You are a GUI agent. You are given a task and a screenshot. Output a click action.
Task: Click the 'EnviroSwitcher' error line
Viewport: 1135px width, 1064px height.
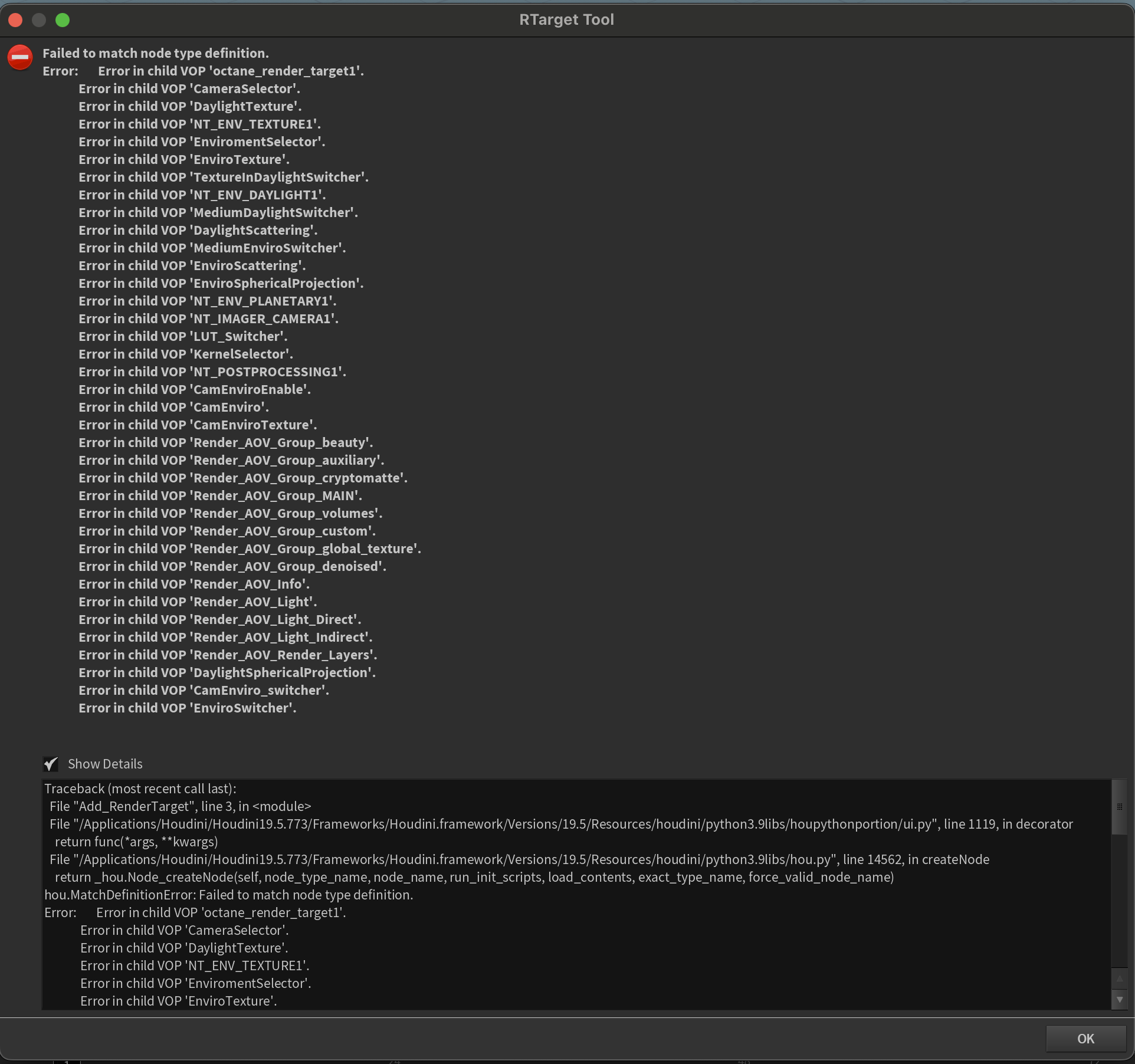pyautogui.click(x=188, y=708)
